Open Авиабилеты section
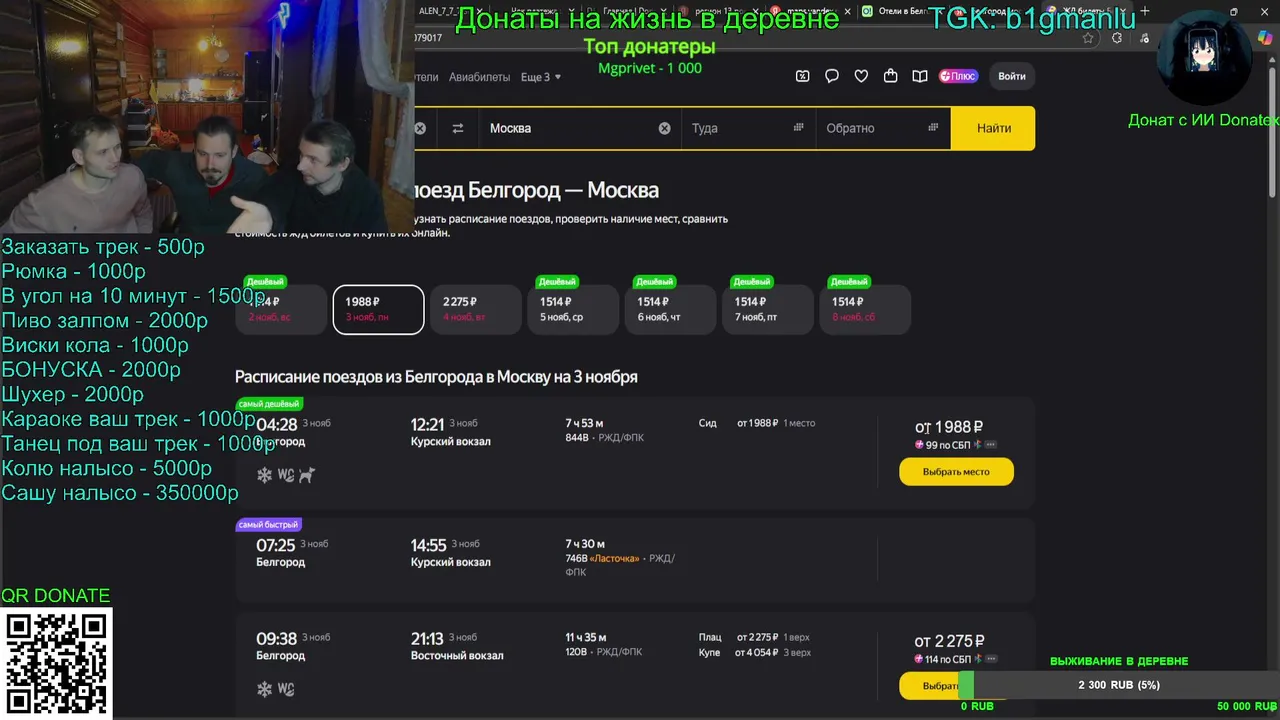This screenshot has height=720, width=1280. click(x=479, y=77)
